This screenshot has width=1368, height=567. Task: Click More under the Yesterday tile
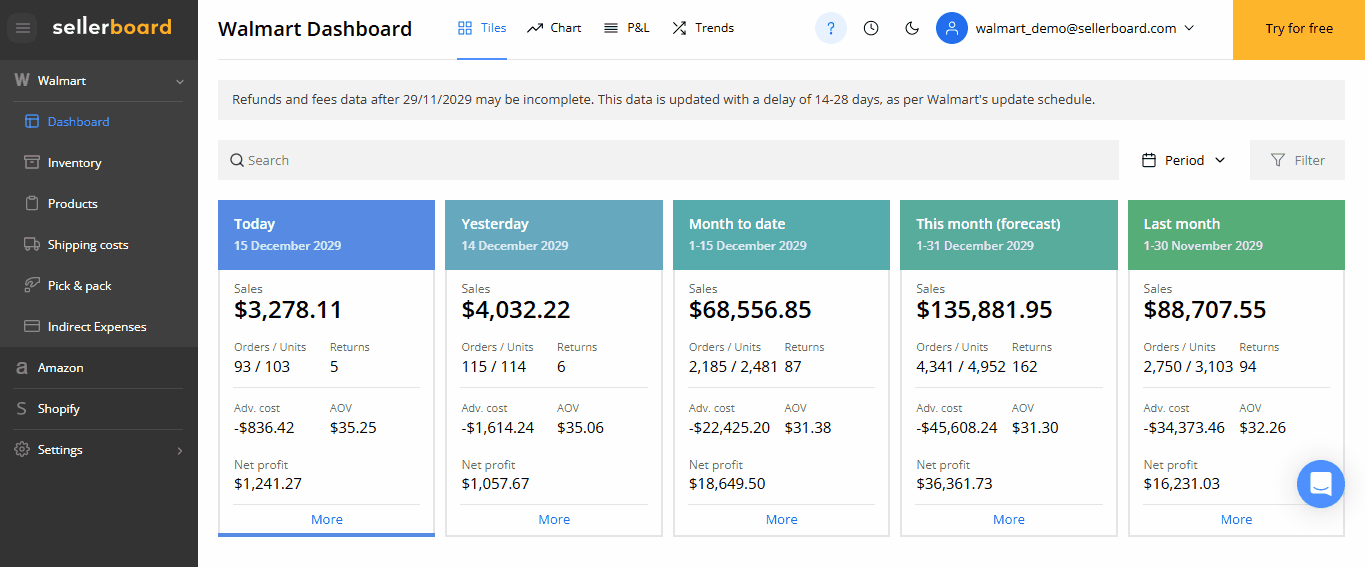click(554, 519)
